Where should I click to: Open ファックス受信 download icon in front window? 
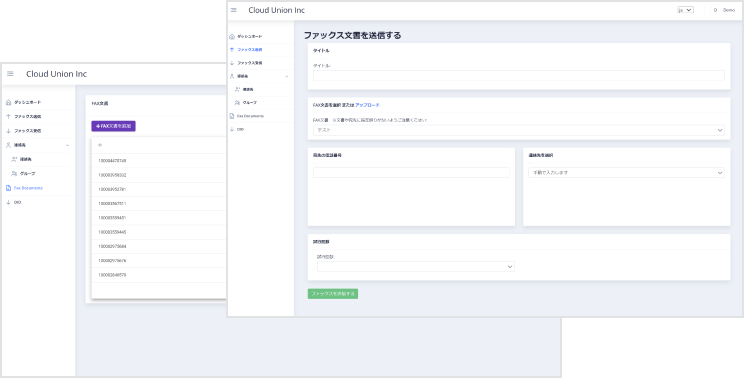tap(232, 63)
